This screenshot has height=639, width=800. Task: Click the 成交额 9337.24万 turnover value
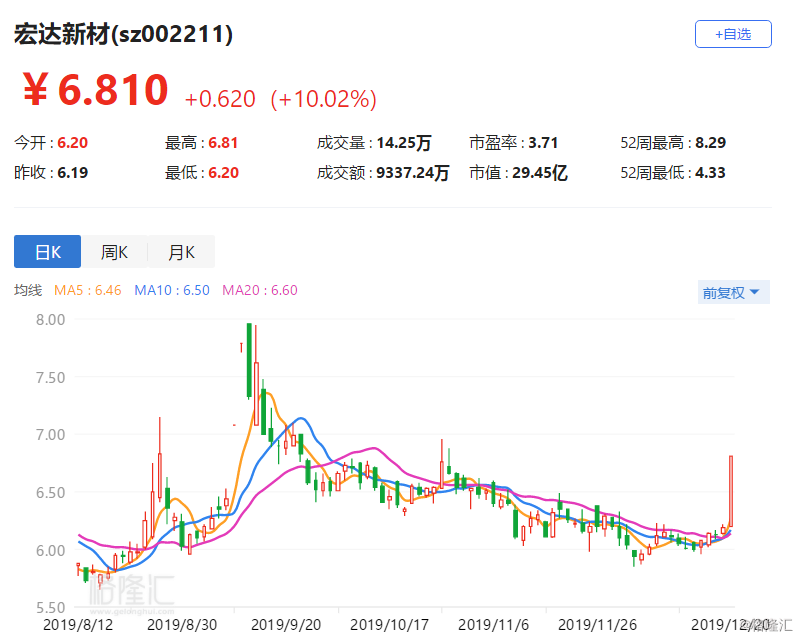click(x=383, y=173)
